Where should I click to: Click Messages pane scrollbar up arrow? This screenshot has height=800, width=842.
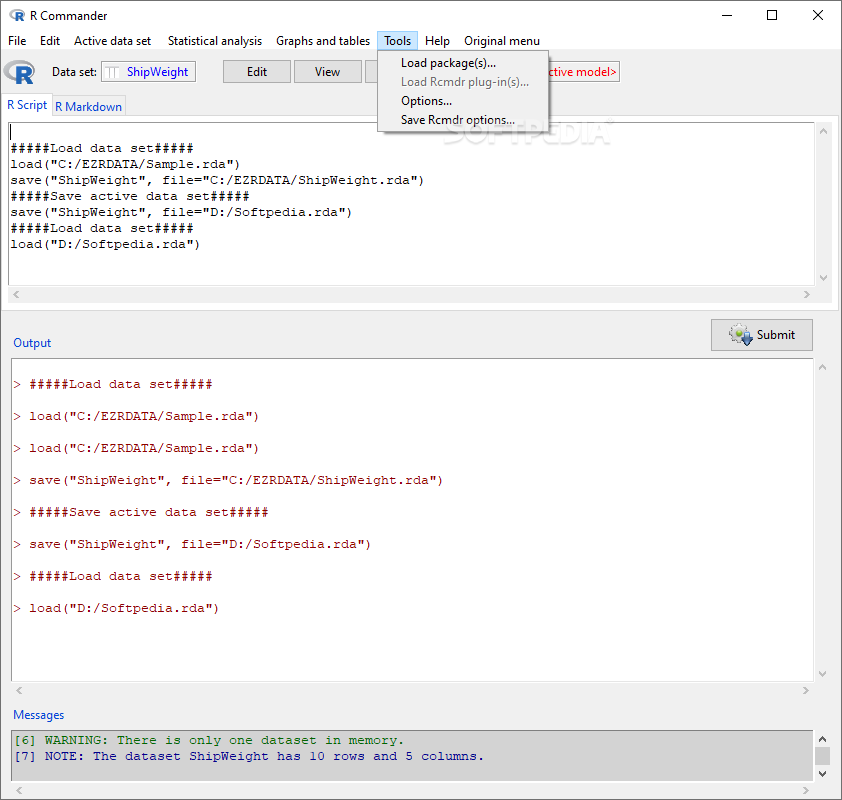coord(822,739)
